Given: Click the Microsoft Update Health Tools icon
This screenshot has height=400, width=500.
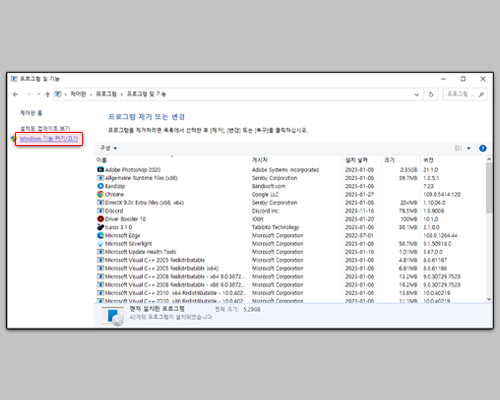Looking at the screenshot, I should [x=100, y=252].
